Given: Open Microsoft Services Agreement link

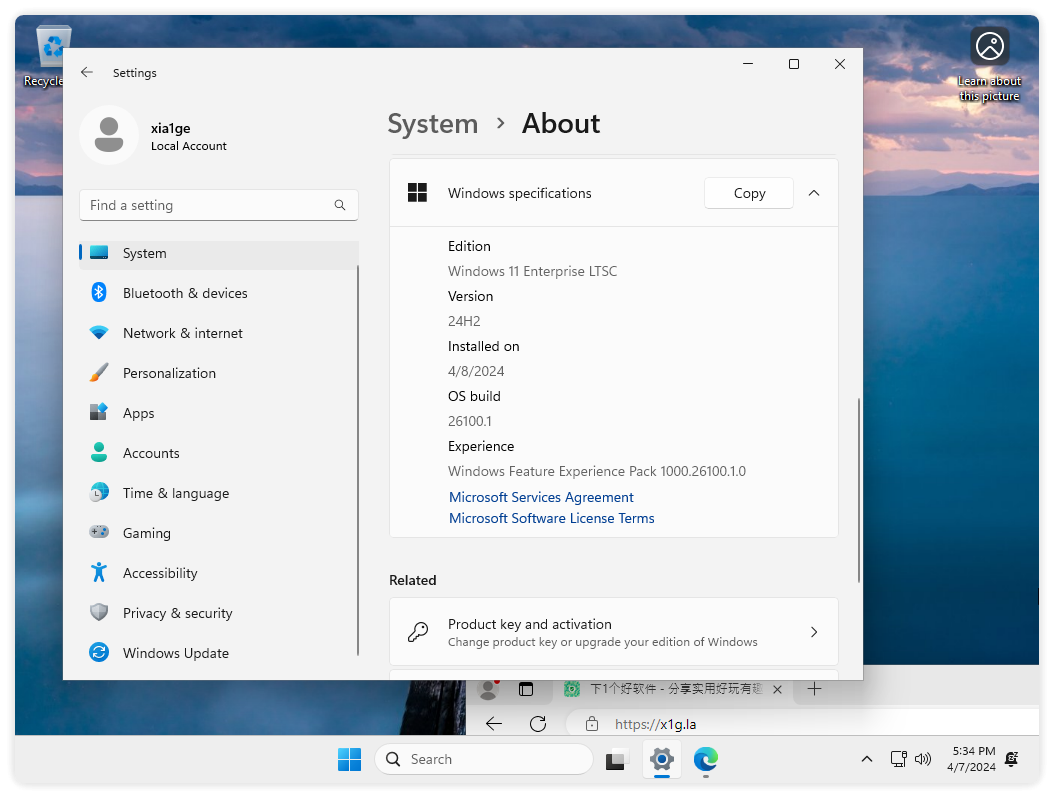Looking at the screenshot, I should (x=541, y=497).
